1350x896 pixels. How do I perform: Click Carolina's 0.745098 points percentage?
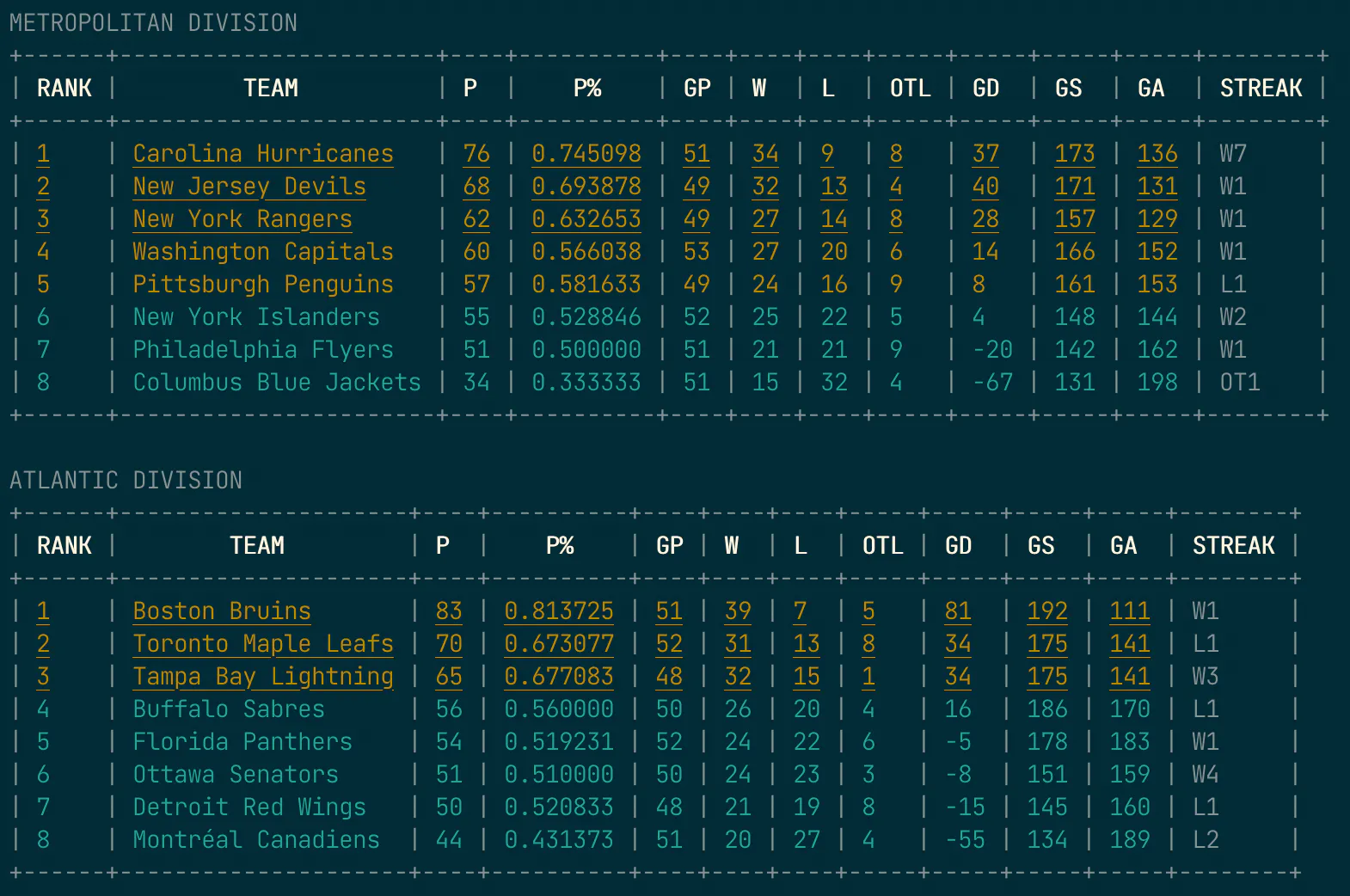pos(586,154)
